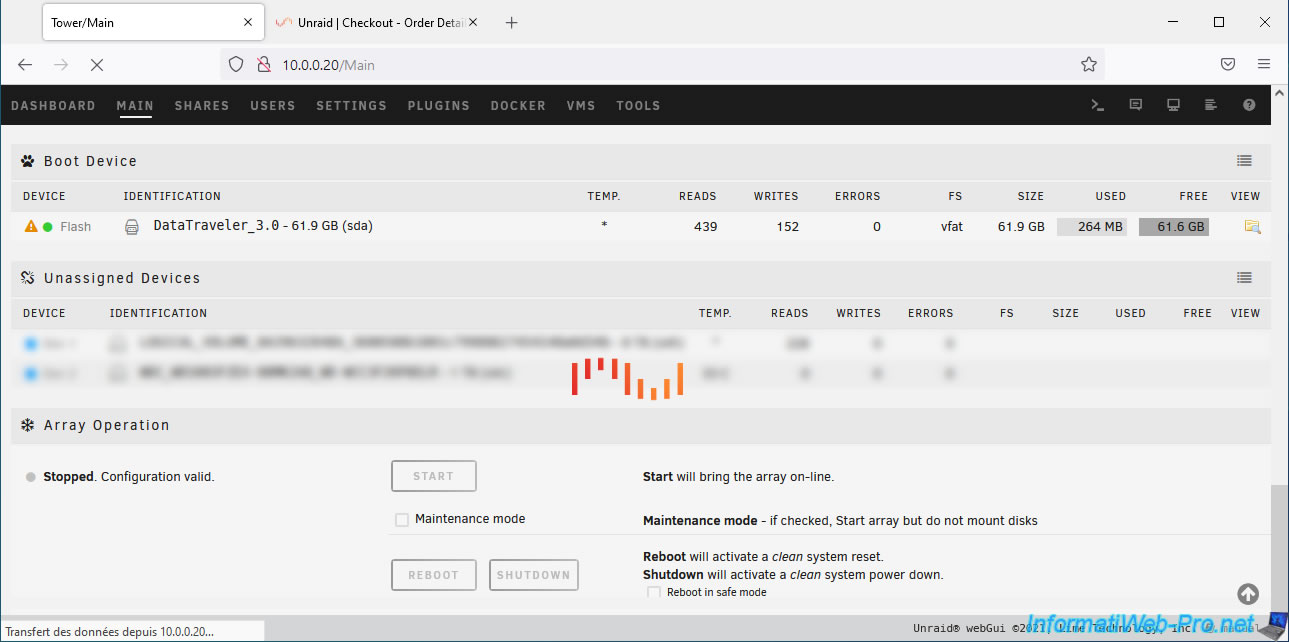
Task: Enable the Maintenance mode checkbox
Action: click(x=402, y=520)
